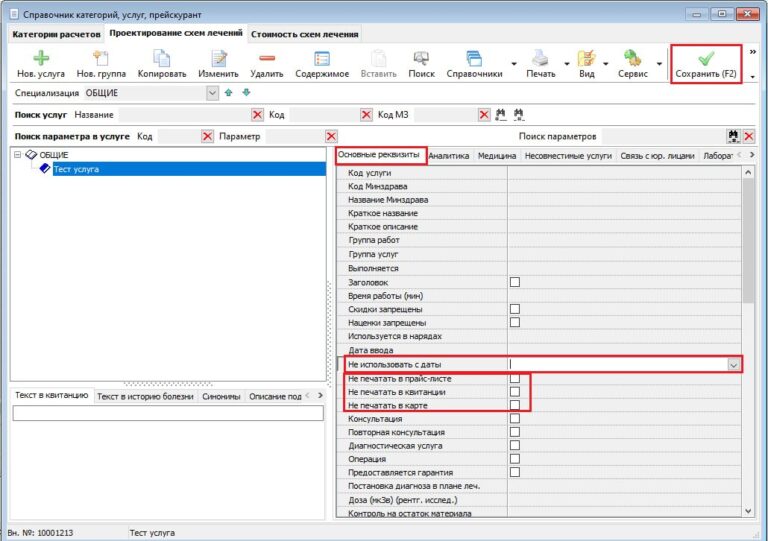Toggle Диагностическая услуга checkbox
This screenshot has height=541, width=768.
515,445
